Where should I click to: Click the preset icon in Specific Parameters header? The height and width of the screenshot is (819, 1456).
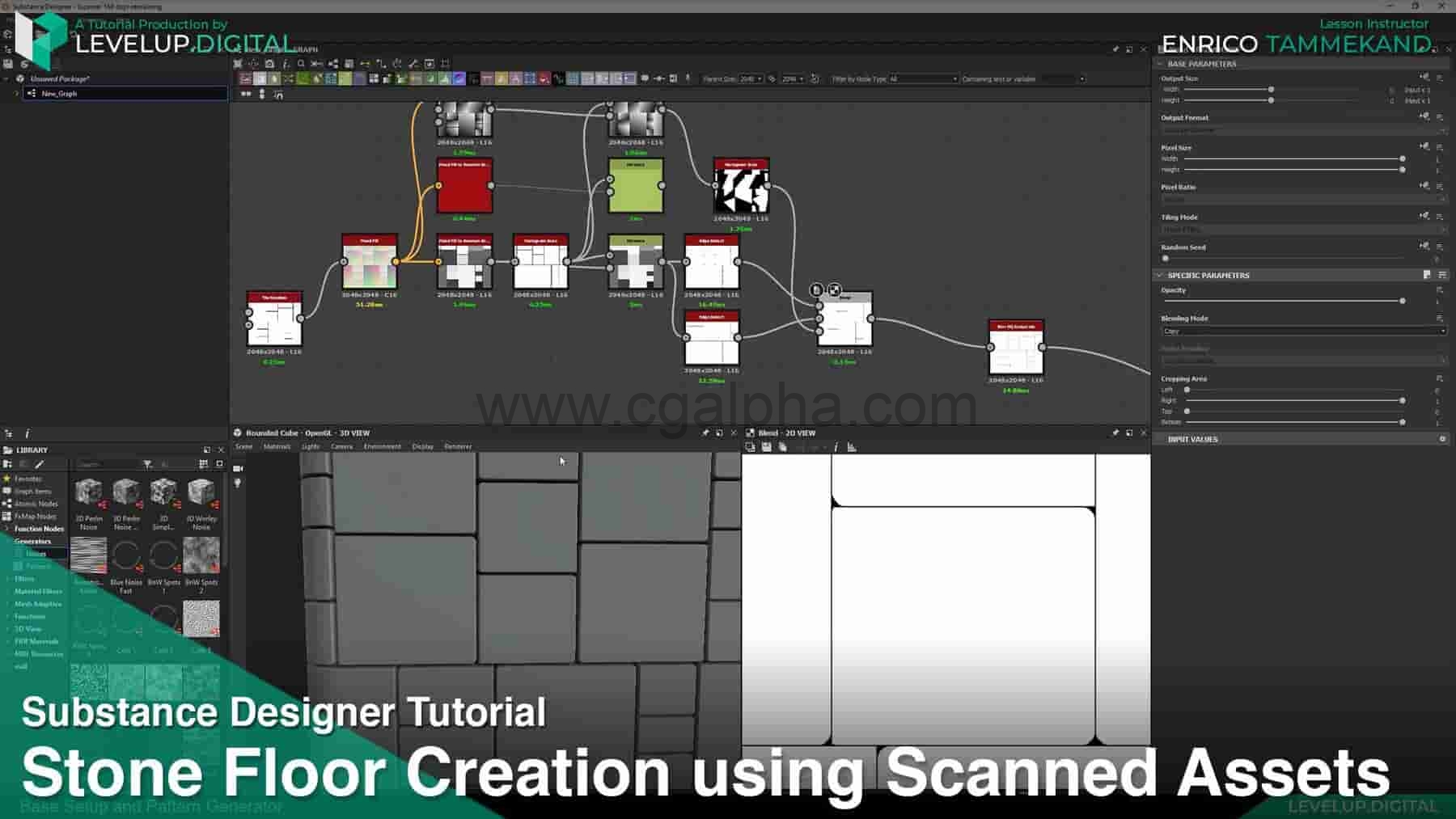(1427, 275)
